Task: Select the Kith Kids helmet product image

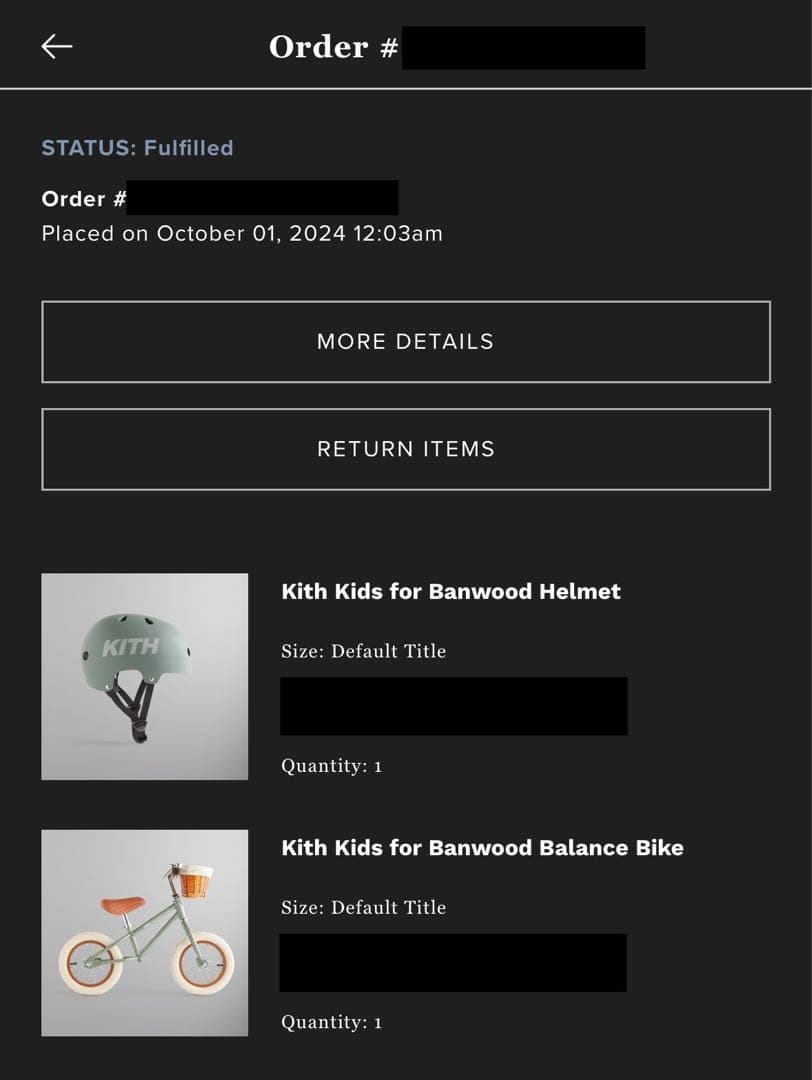Action: (x=144, y=675)
